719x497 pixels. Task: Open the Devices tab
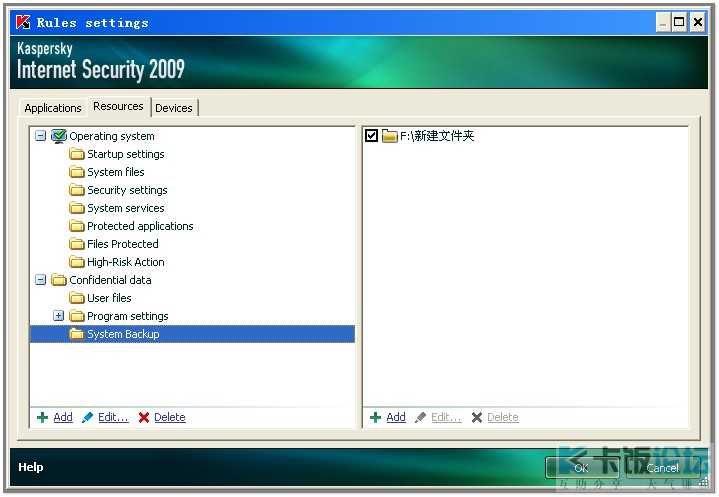174,108
